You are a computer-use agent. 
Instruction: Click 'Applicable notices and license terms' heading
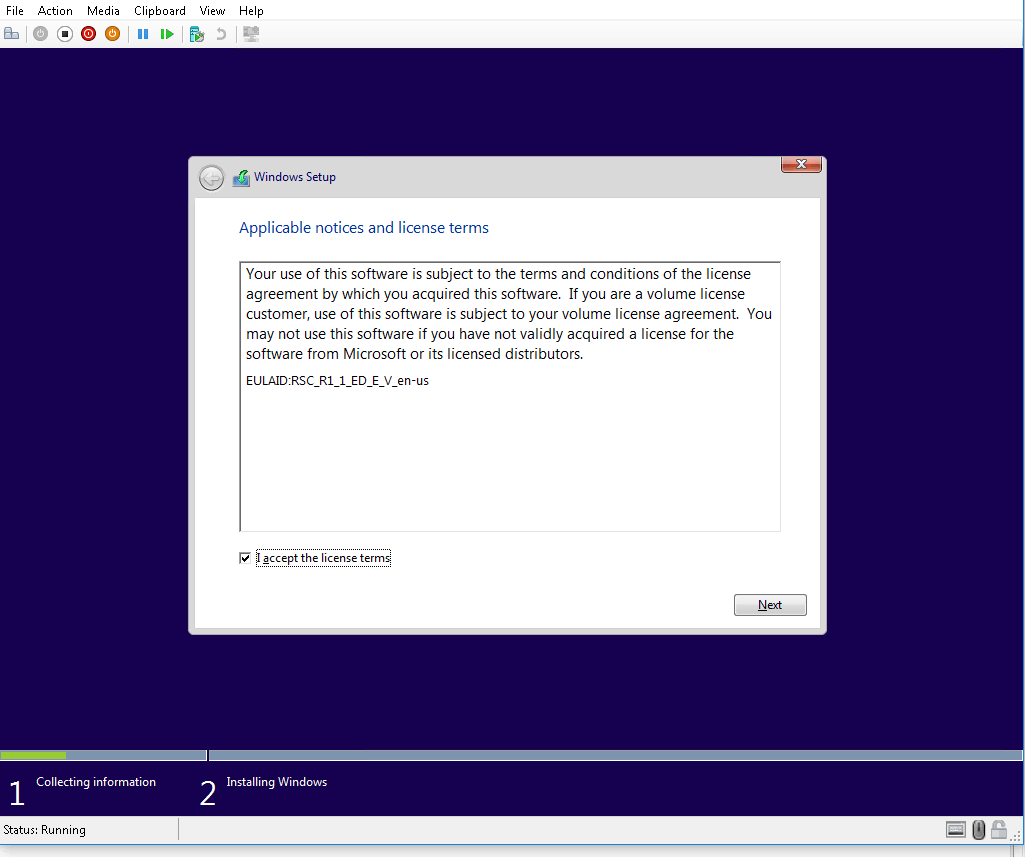tap(363, 227)
